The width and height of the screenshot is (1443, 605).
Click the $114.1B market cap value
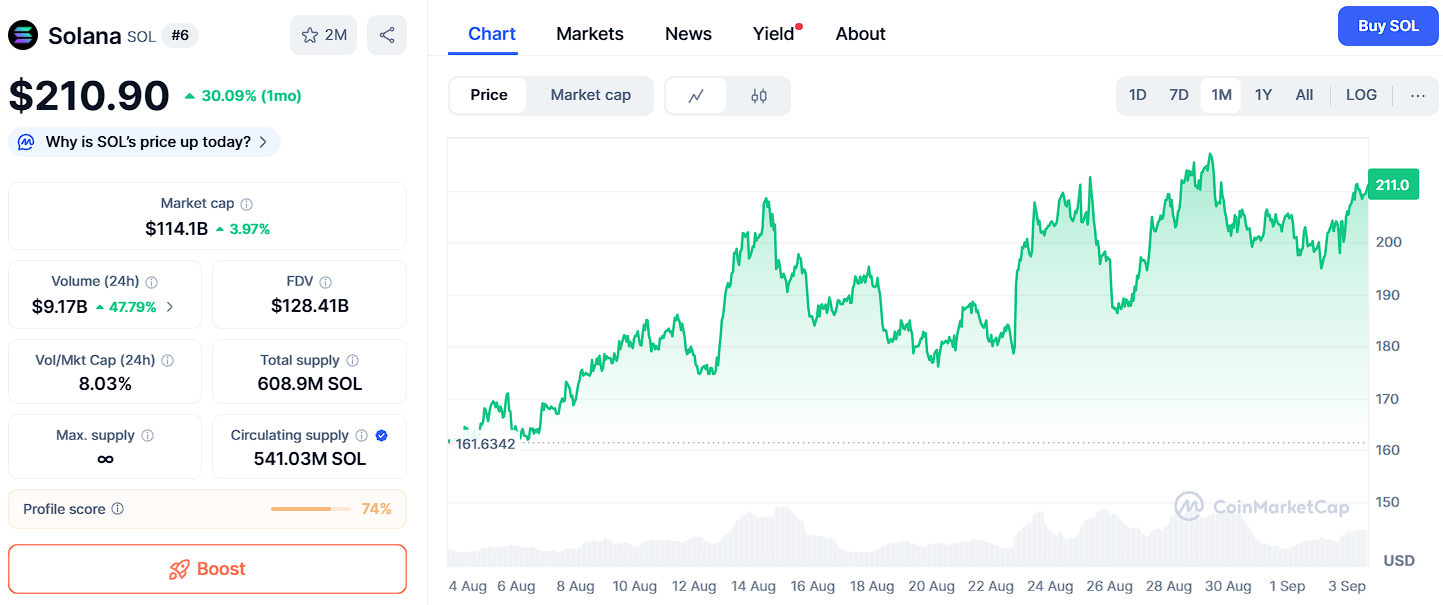pos(176,229)
